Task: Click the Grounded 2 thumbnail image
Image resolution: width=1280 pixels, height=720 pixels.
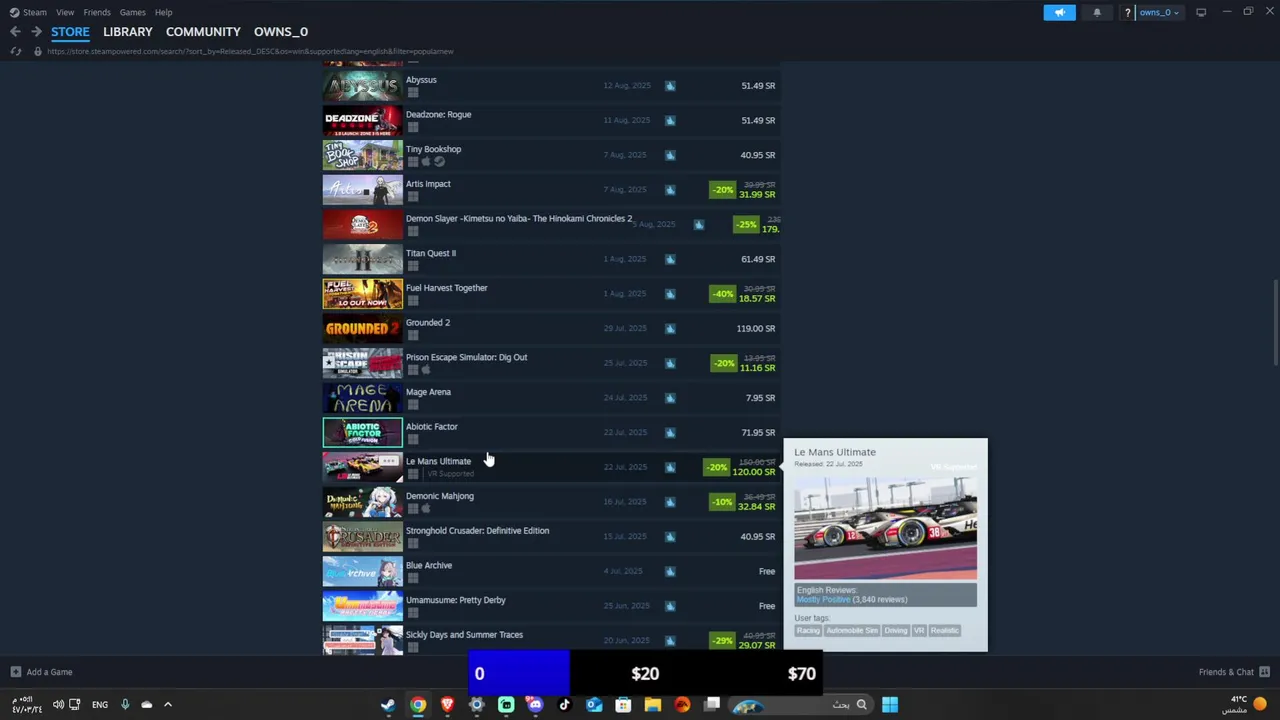Action: click(362, 328)
